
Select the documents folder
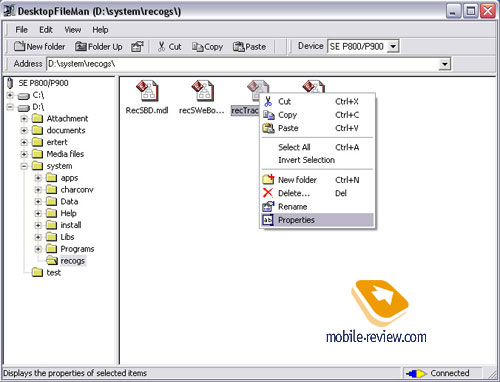pyautogui.click(x=66, y=131)
